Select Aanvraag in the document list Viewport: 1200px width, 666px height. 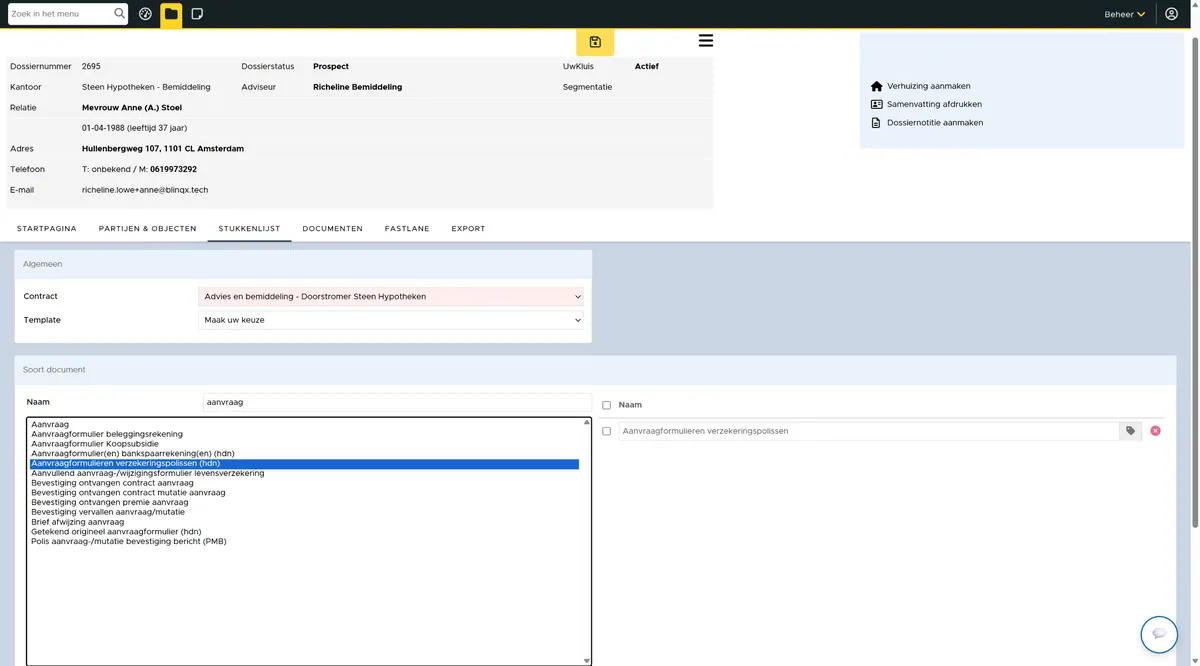click(x=304, y=425)
